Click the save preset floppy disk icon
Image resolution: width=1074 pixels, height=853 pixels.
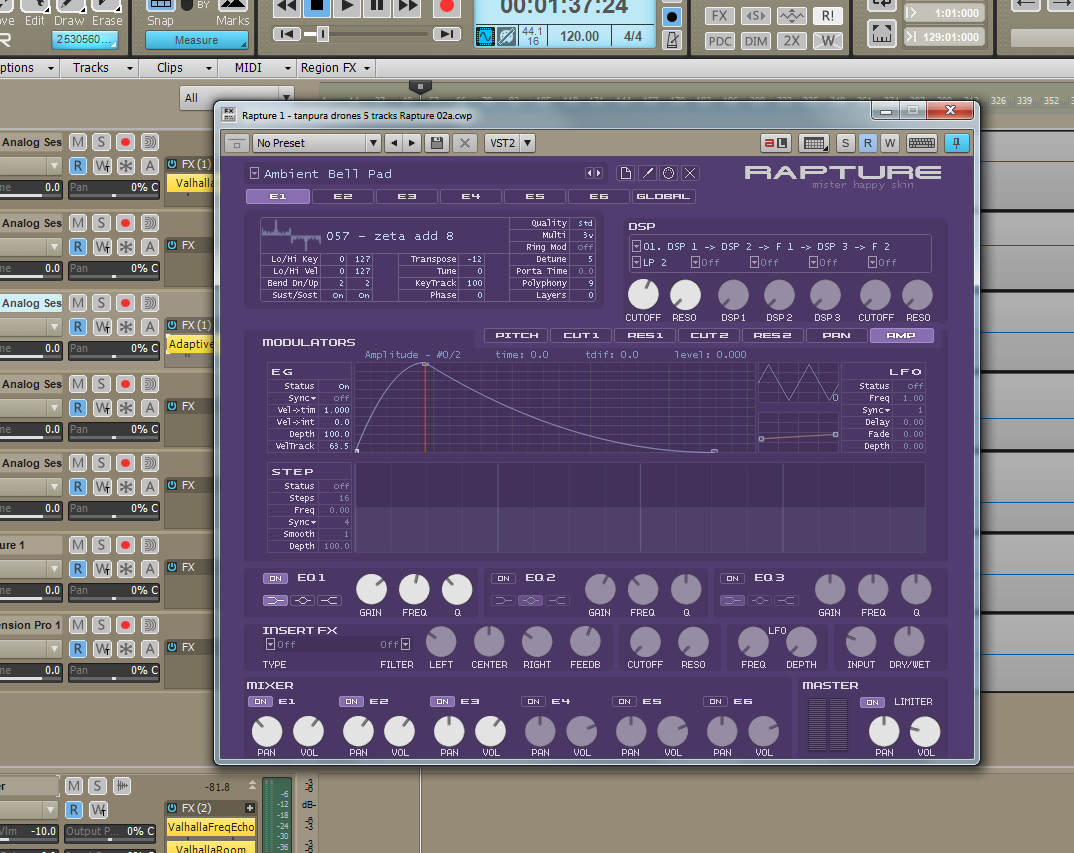[436, 143]
